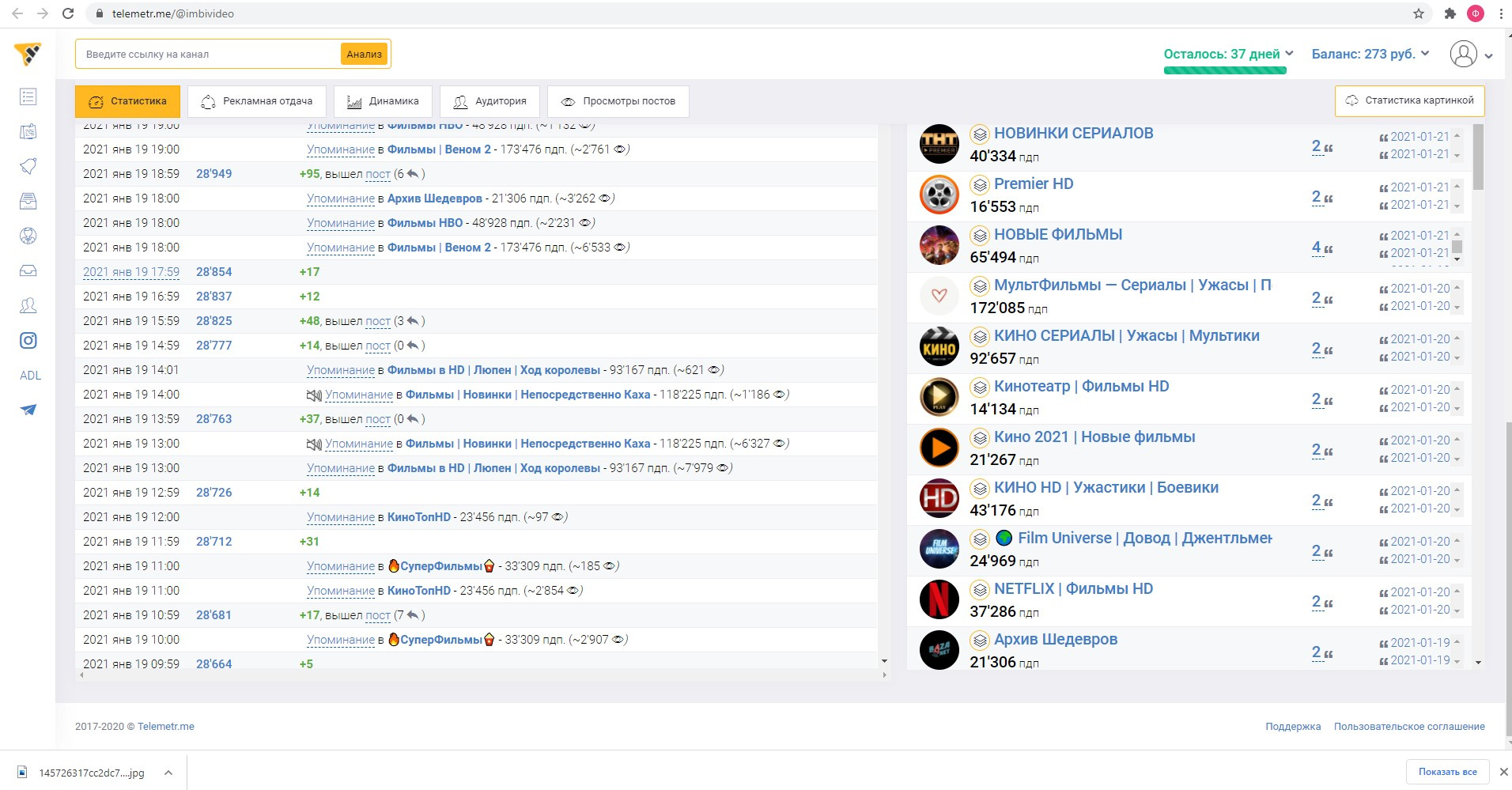Click 'Показать все' in the downloads bar

1447,772
